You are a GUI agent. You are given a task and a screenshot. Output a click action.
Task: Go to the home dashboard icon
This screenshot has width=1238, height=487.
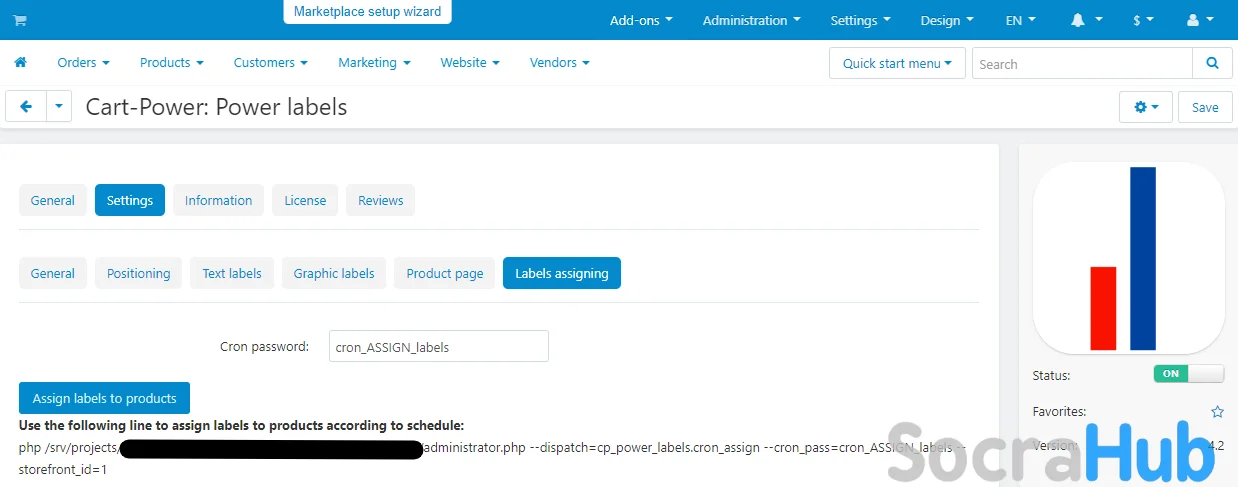click(20, 62)
